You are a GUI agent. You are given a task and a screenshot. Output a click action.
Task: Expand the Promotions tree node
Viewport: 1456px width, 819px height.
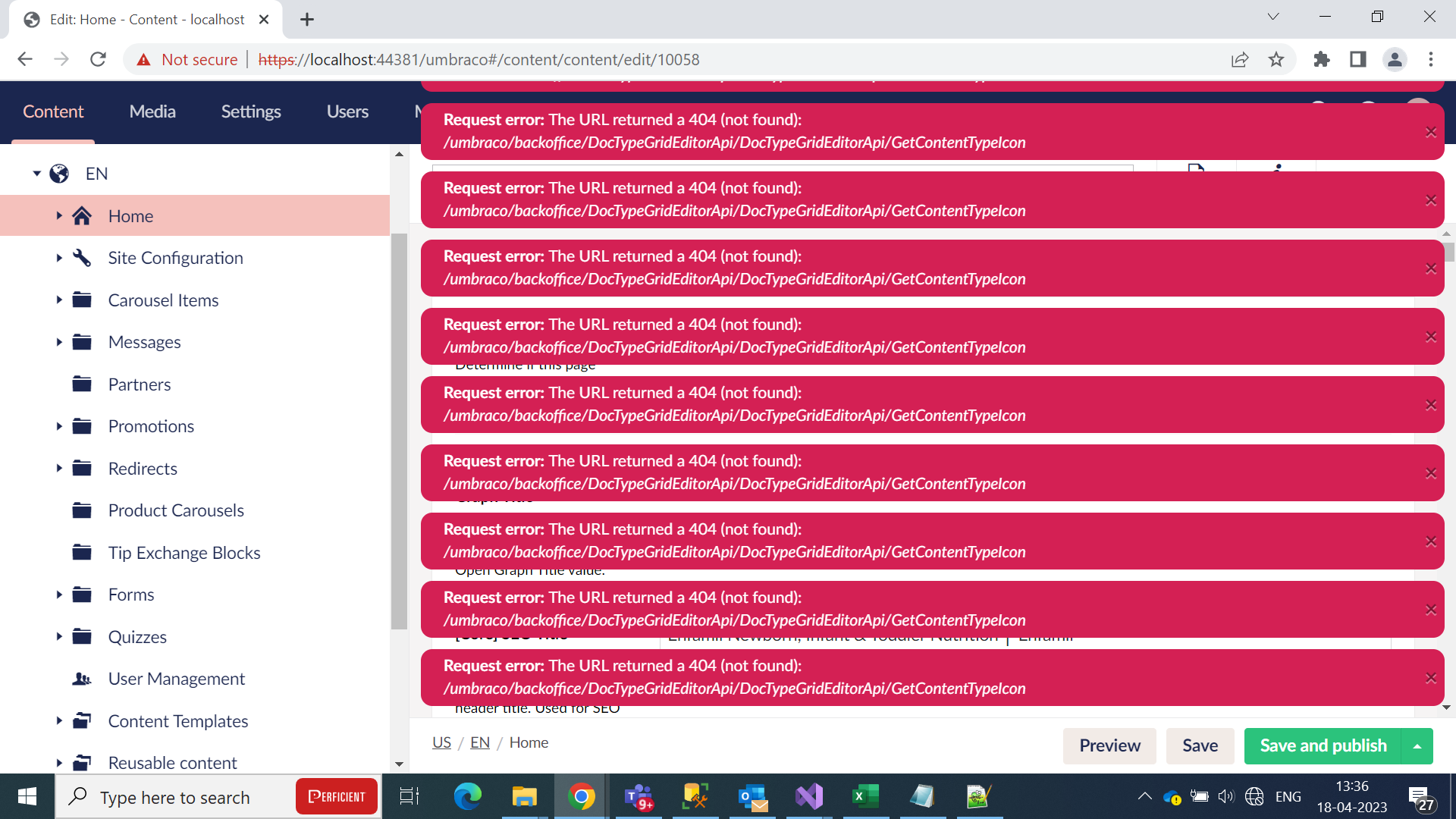59,426
